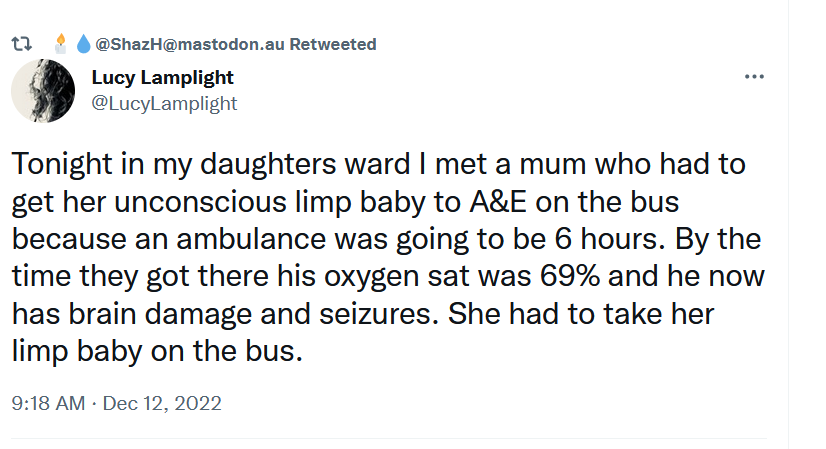This screenshot has width=826, height=449.
Task: Open the @LucyLamplight handle link
Action: [164, 102]
